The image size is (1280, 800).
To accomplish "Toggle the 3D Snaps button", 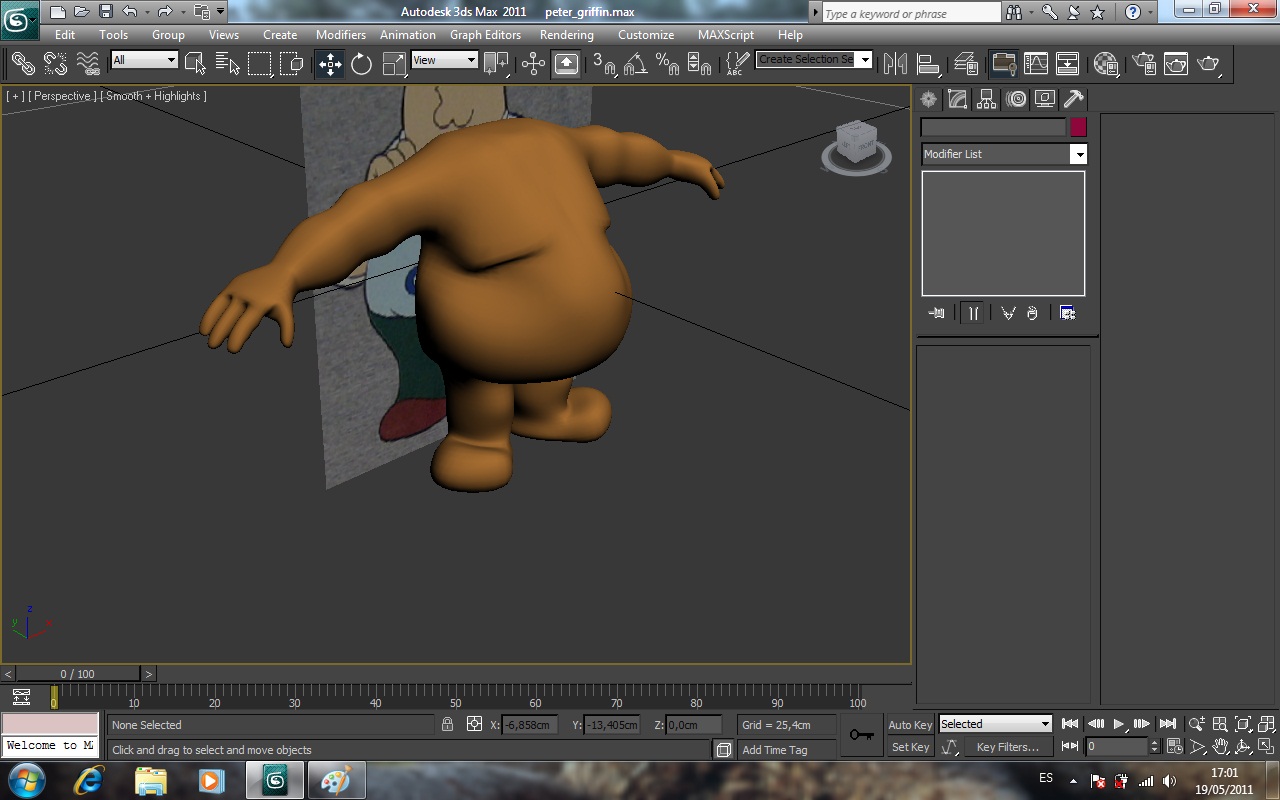I will [x=604, y=64].
